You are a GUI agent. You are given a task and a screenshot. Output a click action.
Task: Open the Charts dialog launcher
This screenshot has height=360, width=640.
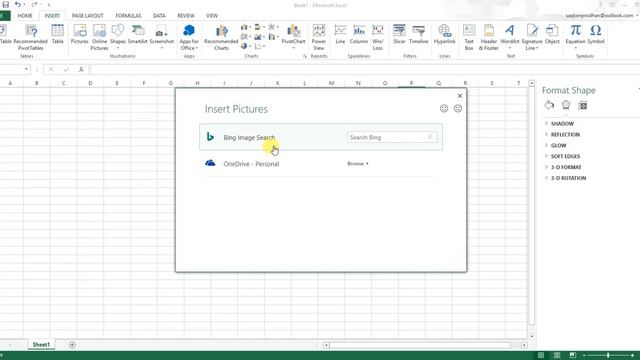(305, 56)
